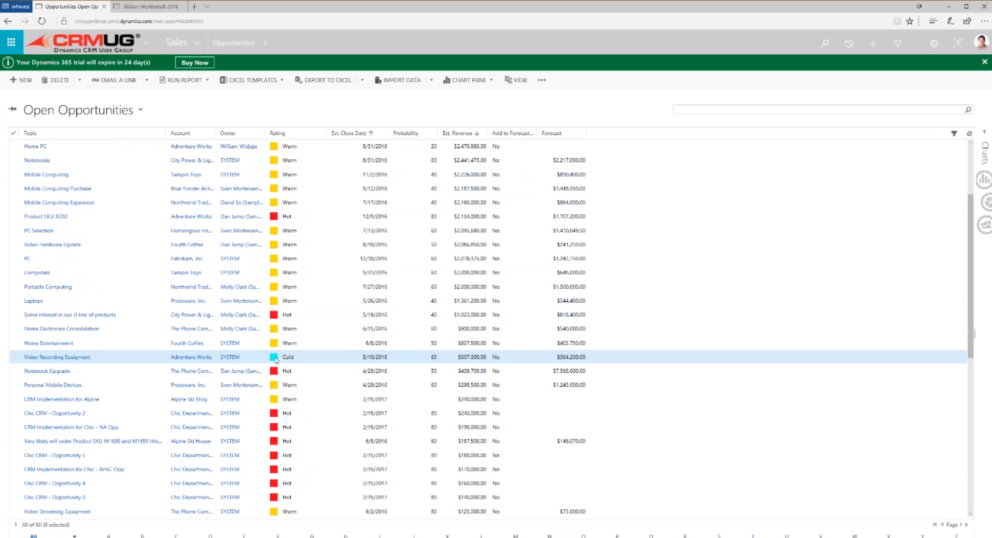
Task: Open the app launcher waffle icon
Action: tap(11, 42)
